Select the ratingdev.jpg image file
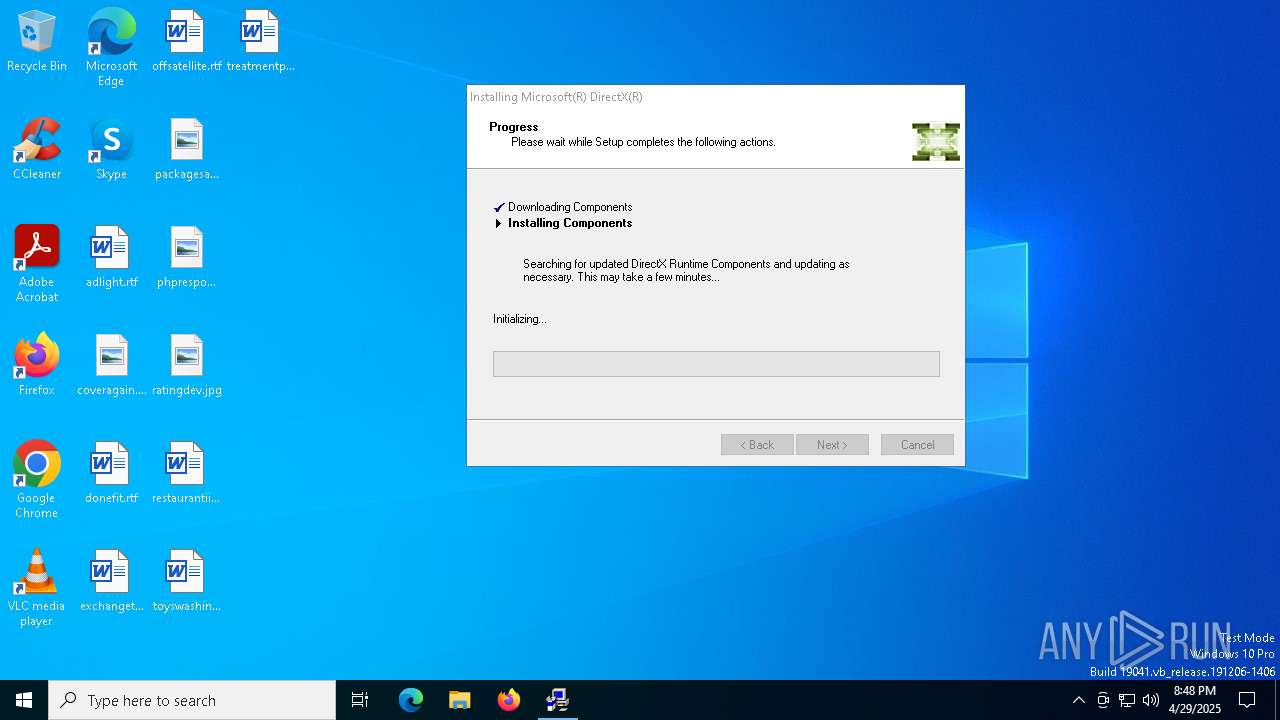1280x720 pixels. [187, 366]
